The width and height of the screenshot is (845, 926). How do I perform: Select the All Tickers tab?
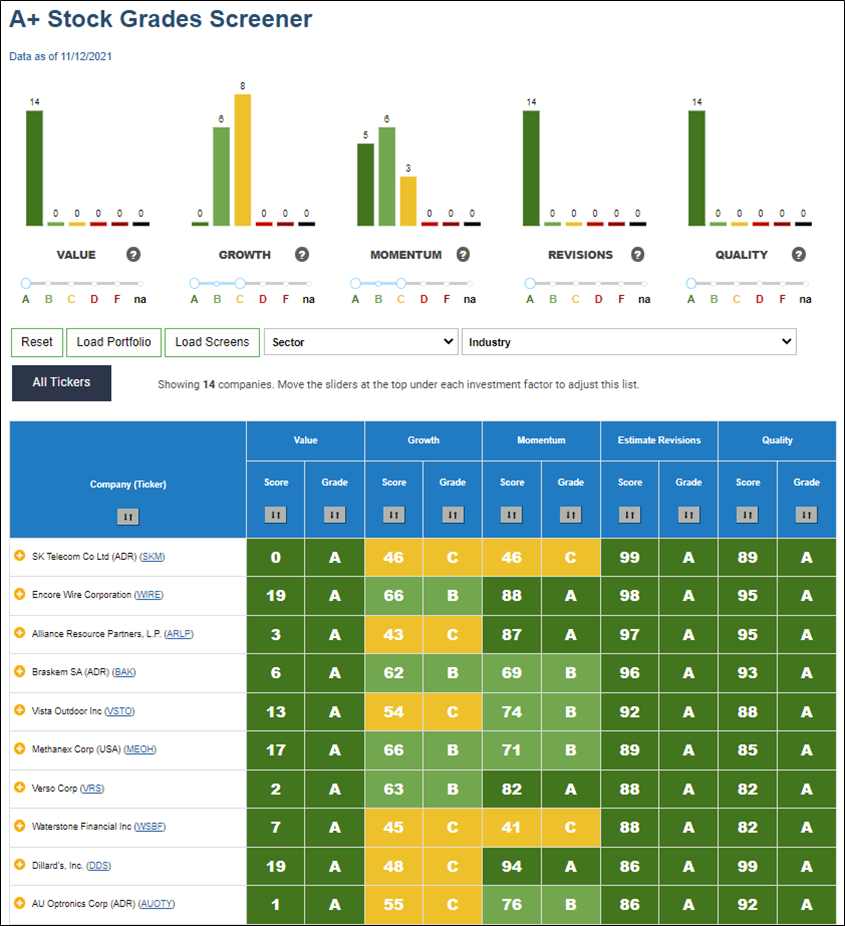click(x=61, y=383)
